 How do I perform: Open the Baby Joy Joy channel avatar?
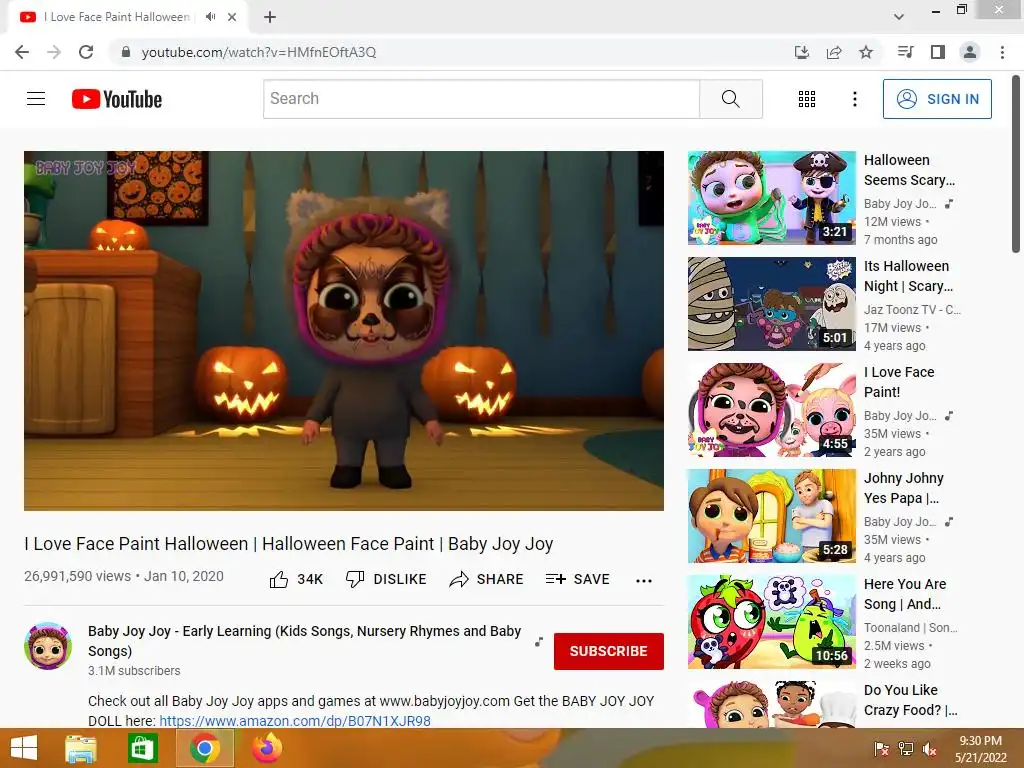pos(48,646)
